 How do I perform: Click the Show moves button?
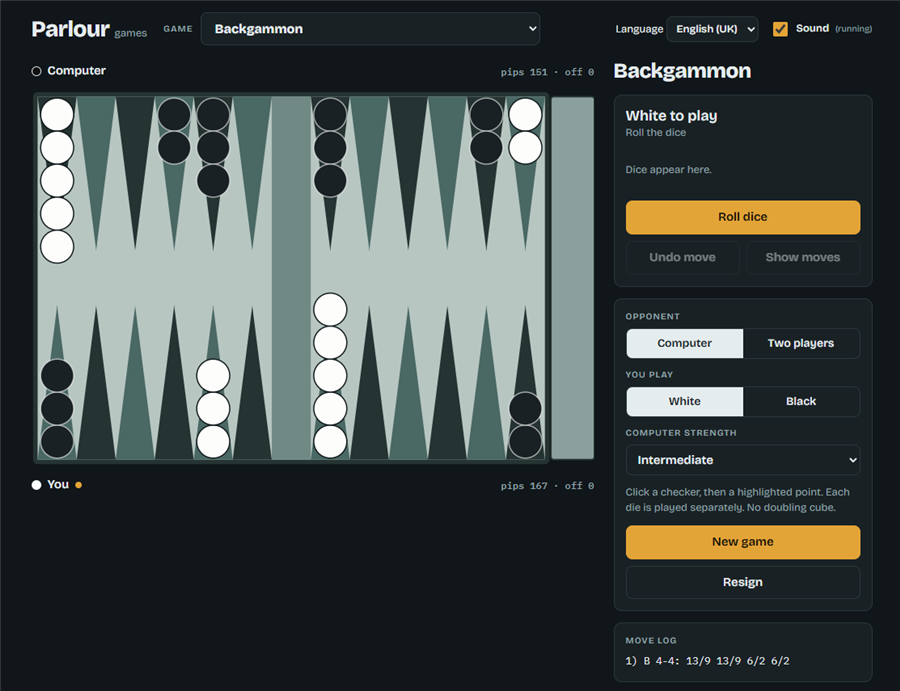click(x=803, y=258)
